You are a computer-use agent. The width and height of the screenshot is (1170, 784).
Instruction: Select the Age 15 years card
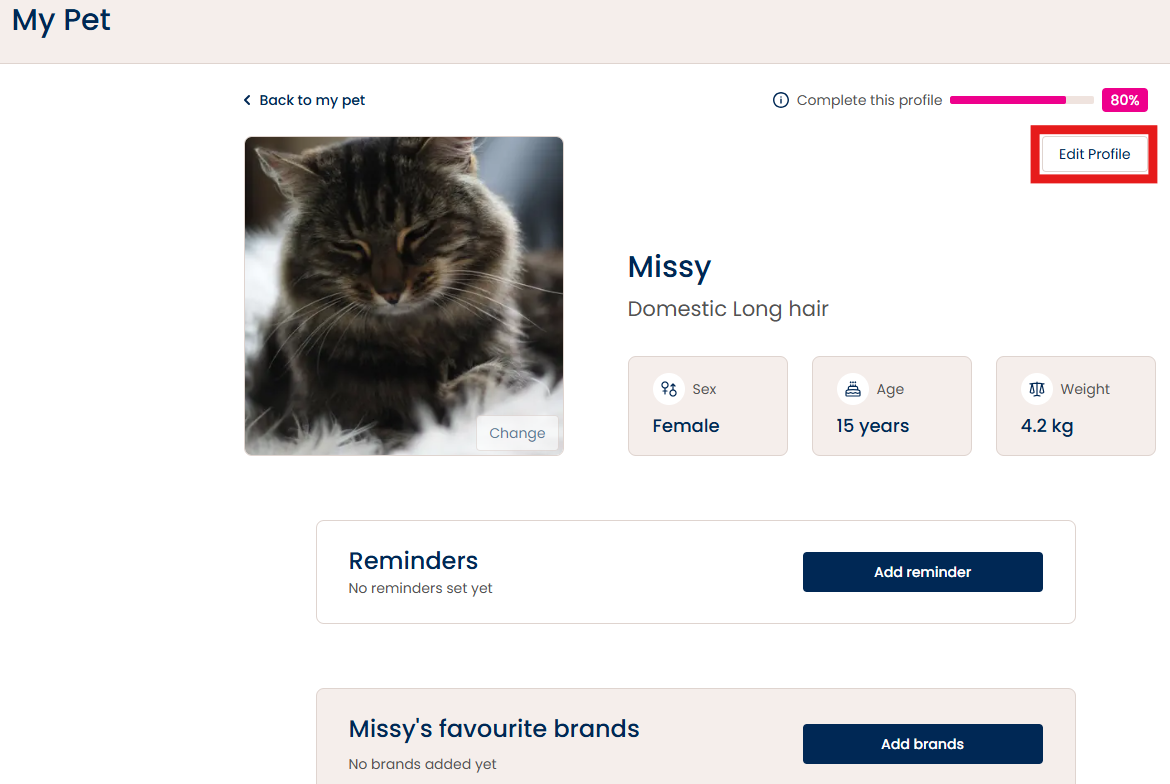pos(892,406)
